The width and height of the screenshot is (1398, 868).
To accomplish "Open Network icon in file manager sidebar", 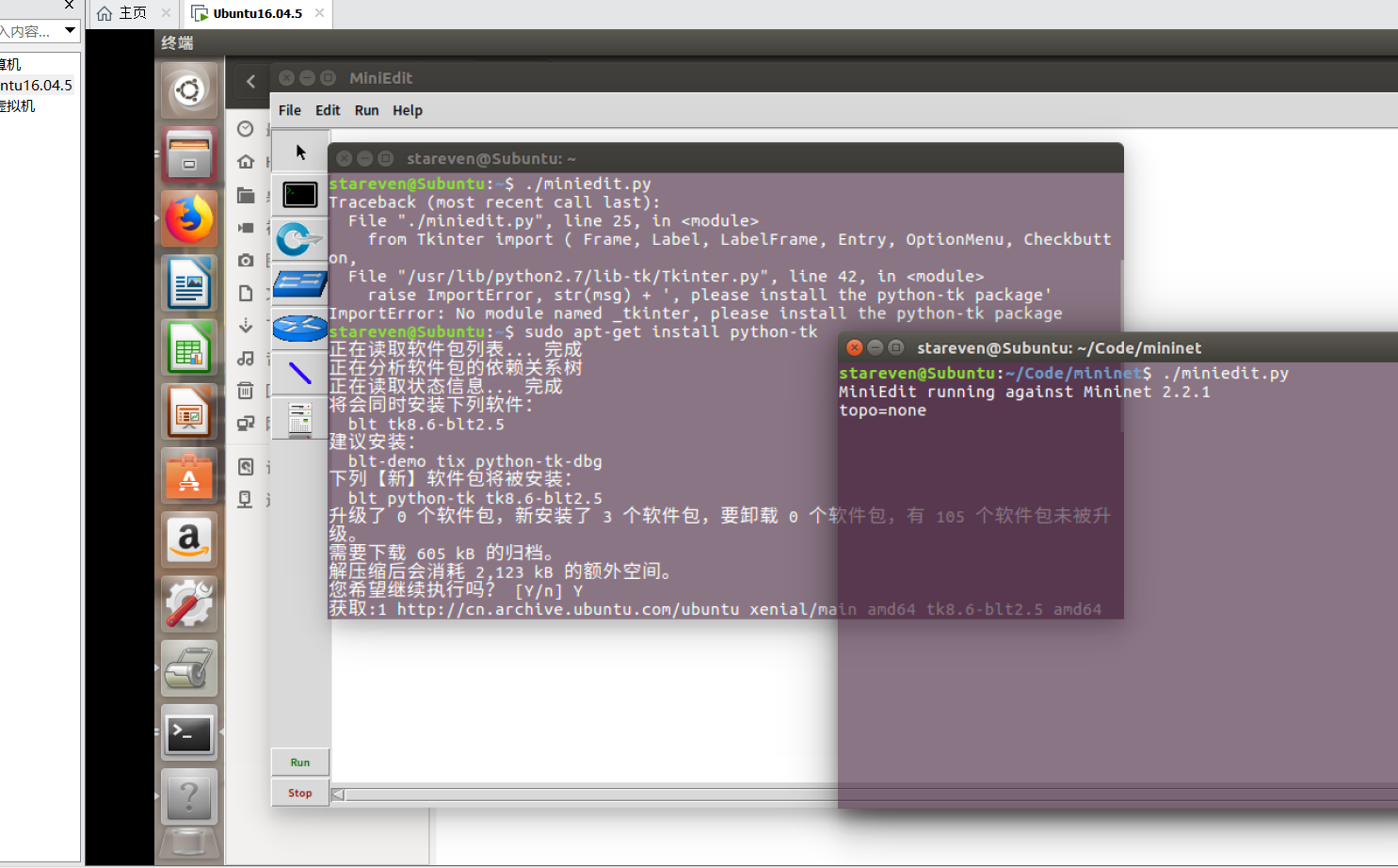I will [246, 424].
